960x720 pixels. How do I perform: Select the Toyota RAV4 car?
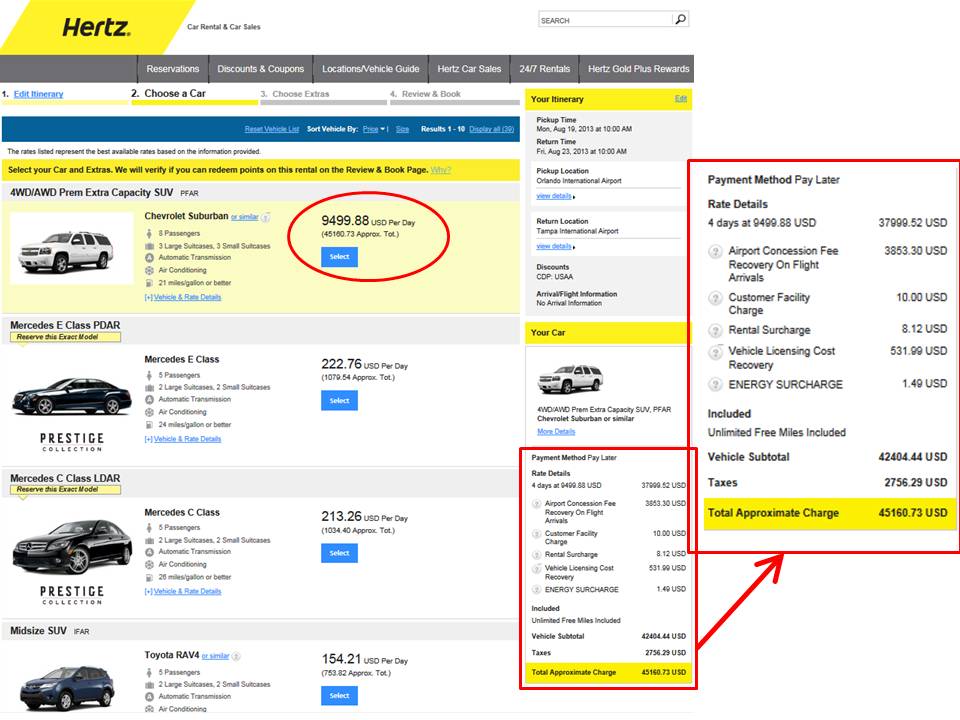click(339, 696)
